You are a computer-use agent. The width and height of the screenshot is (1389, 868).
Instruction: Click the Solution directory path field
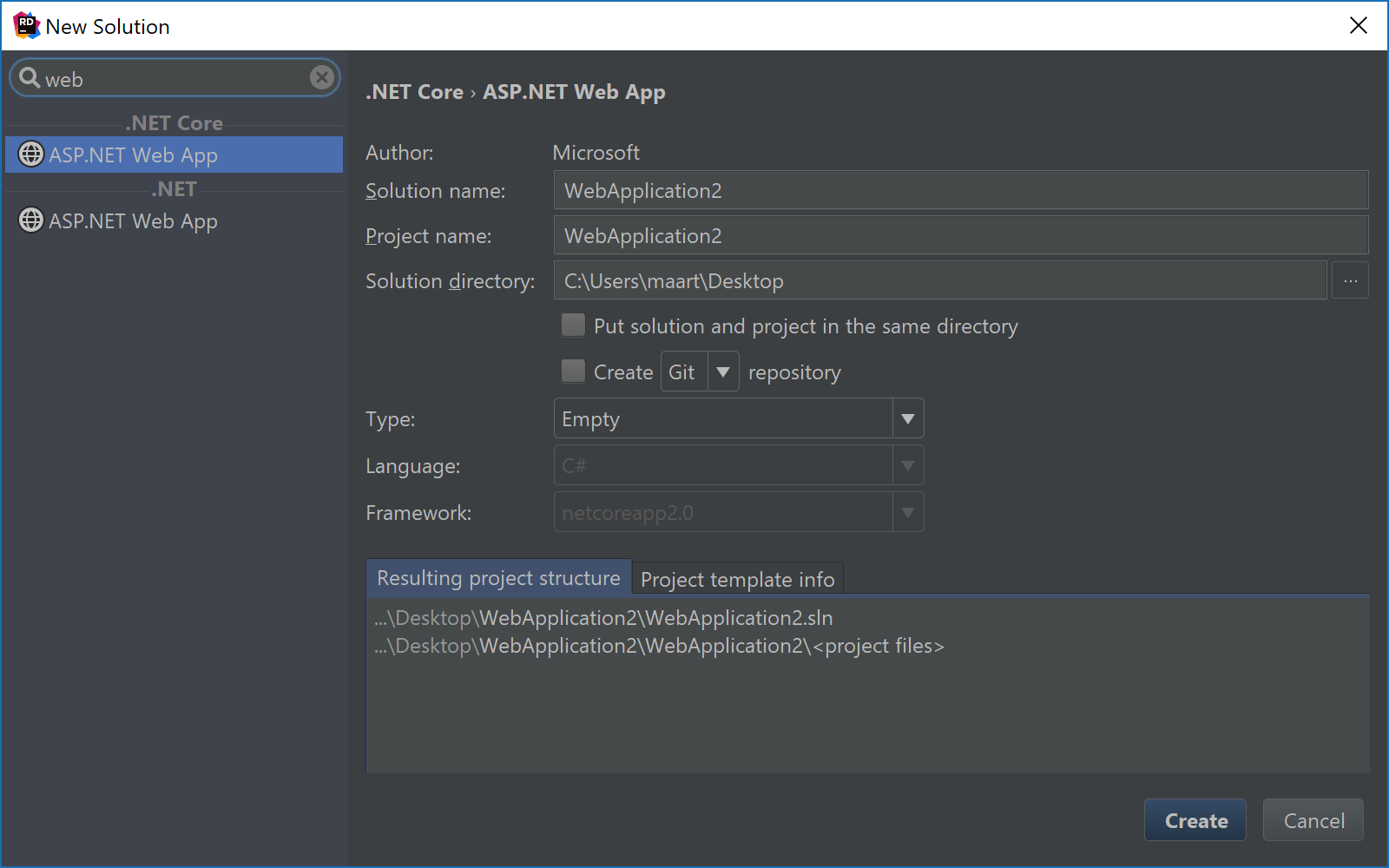[x=940, y=280]
